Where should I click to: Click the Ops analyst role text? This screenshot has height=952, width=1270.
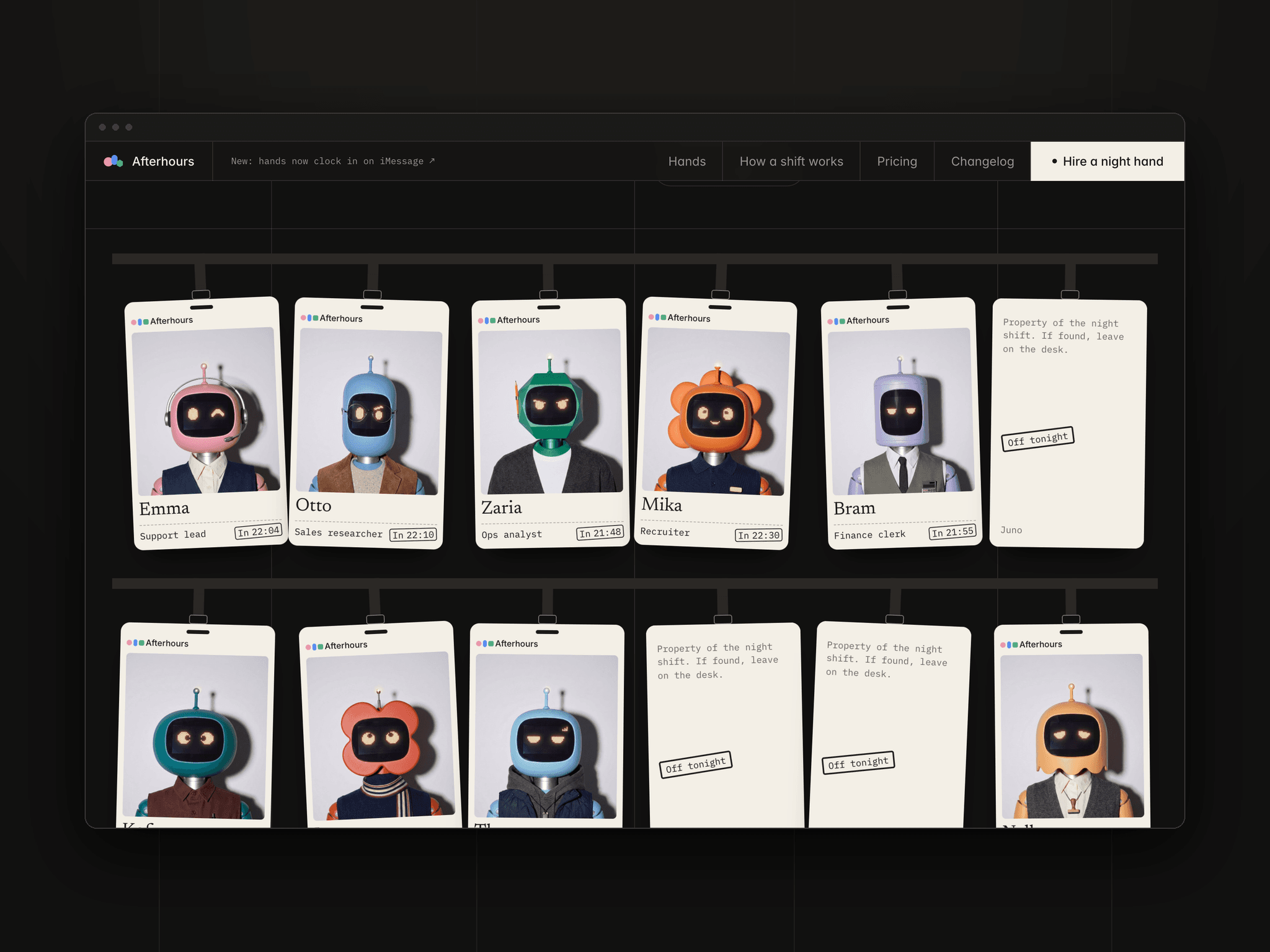(x=512, y=534)
